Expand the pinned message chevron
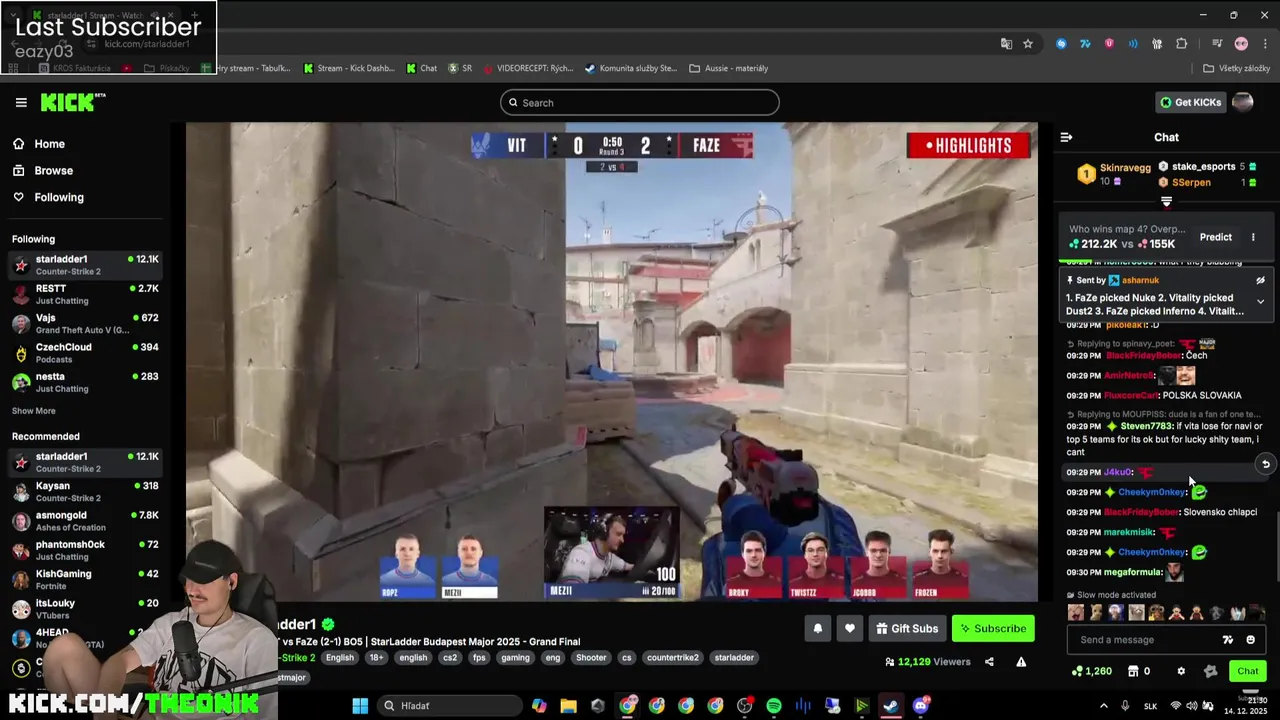Image resolution: width=1280 pixels, height=720 pixels. (x=1260, y=301)
